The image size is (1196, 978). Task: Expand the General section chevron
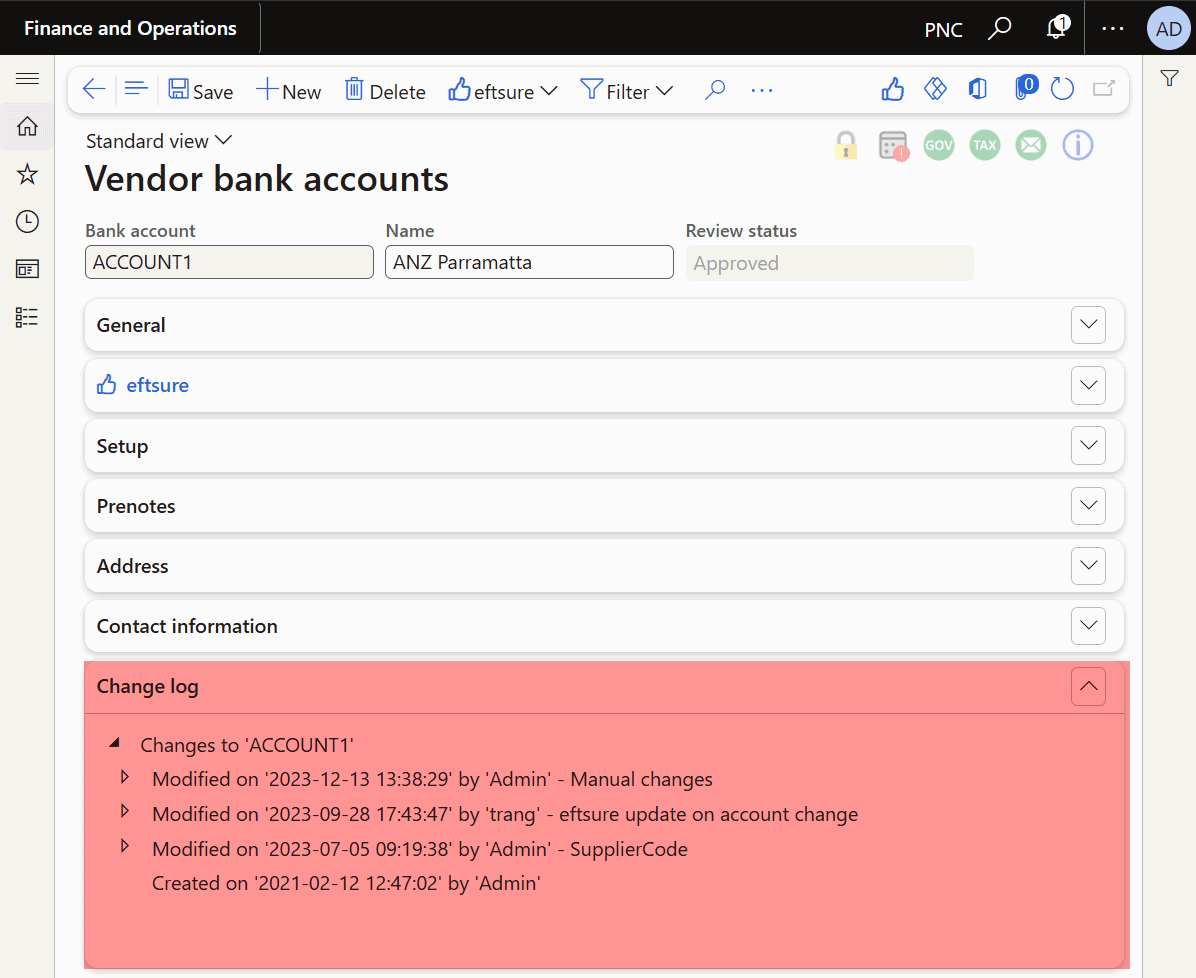1088,325
